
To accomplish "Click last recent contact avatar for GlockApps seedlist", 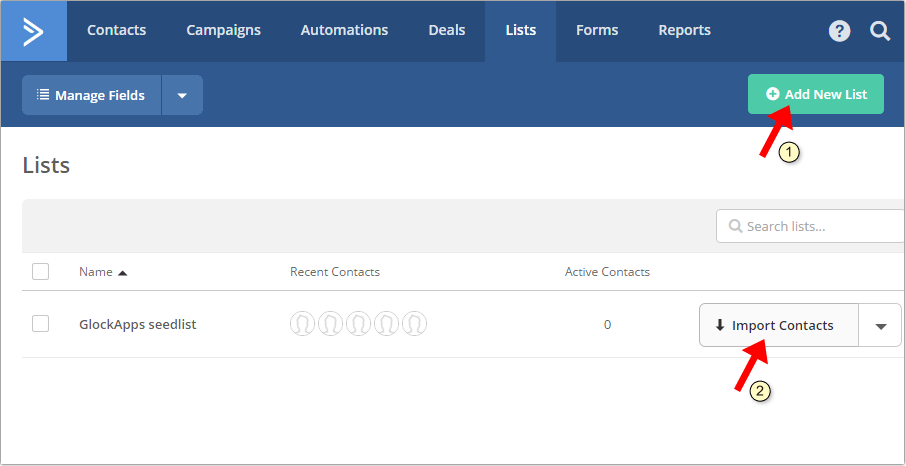I will (x=414, y=324).
